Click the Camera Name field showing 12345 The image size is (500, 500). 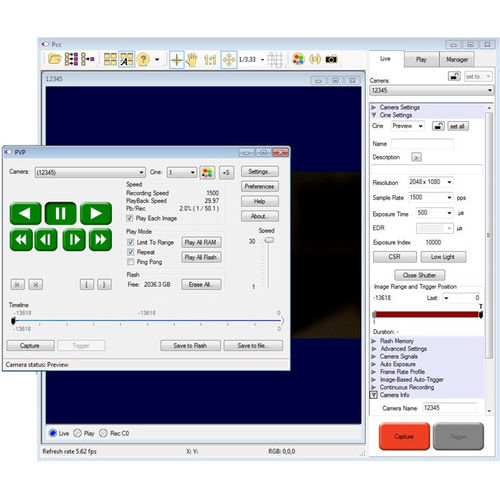click(x=450, y=408)
